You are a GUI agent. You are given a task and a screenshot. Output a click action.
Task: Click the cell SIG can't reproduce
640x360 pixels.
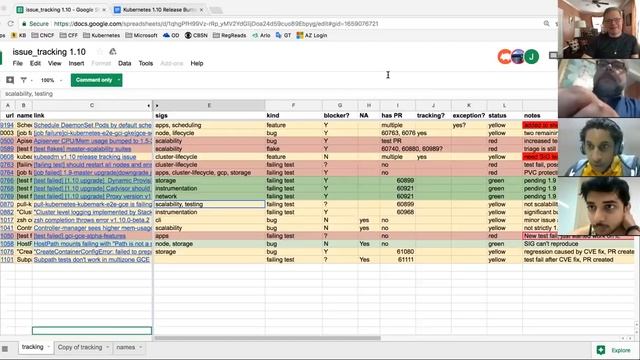pos(579,244)
